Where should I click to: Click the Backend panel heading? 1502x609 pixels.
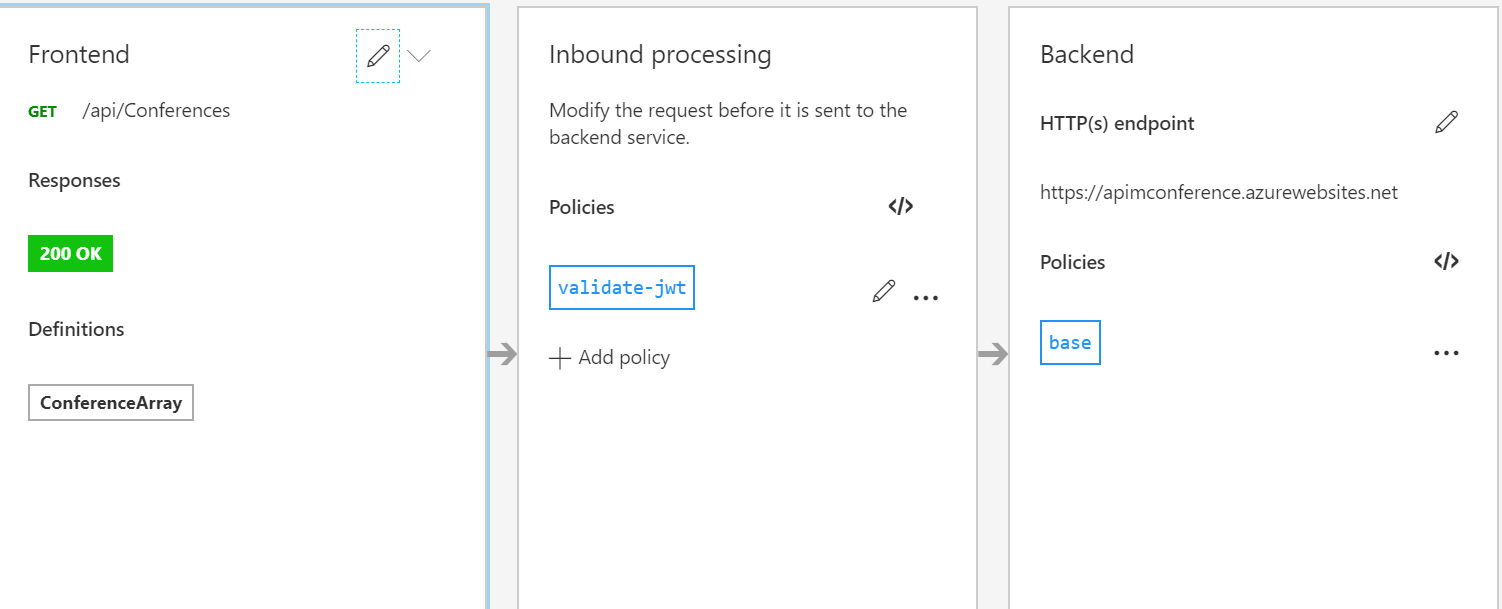1087,55
